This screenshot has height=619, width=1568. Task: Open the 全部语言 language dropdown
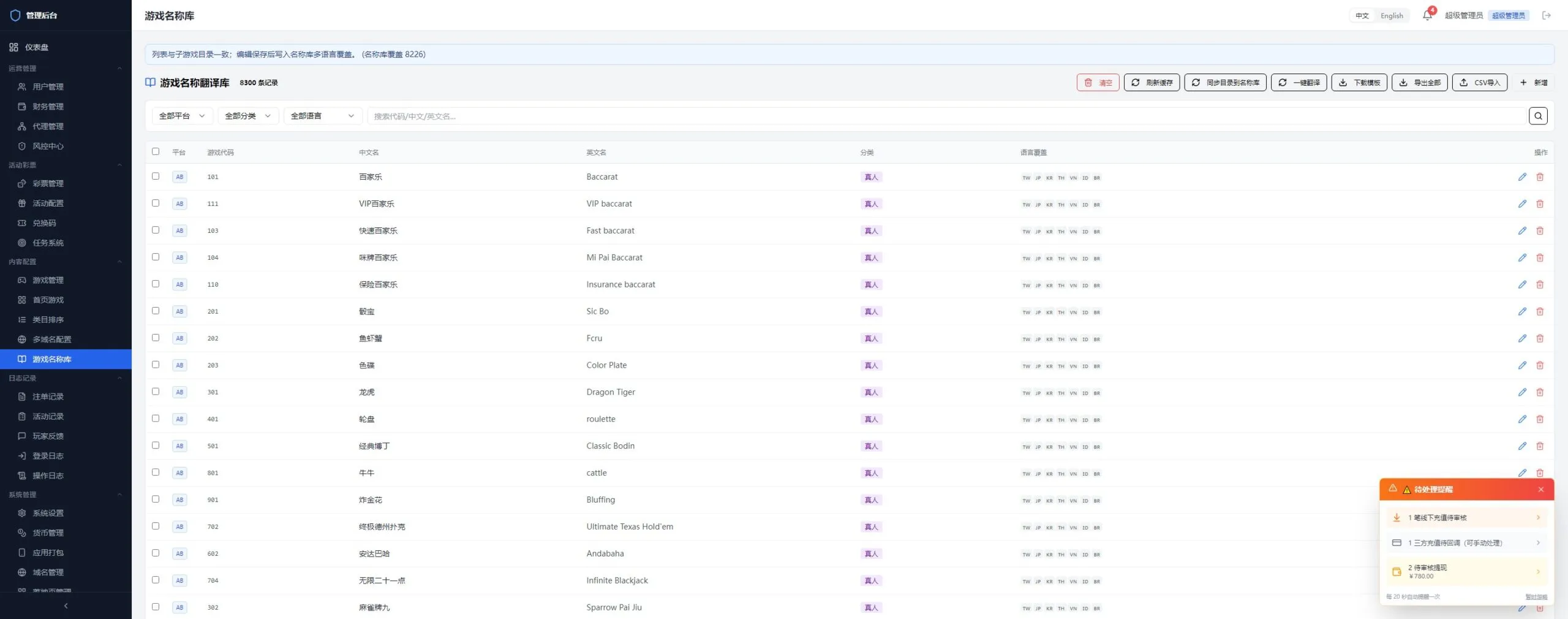coord(323,116)
